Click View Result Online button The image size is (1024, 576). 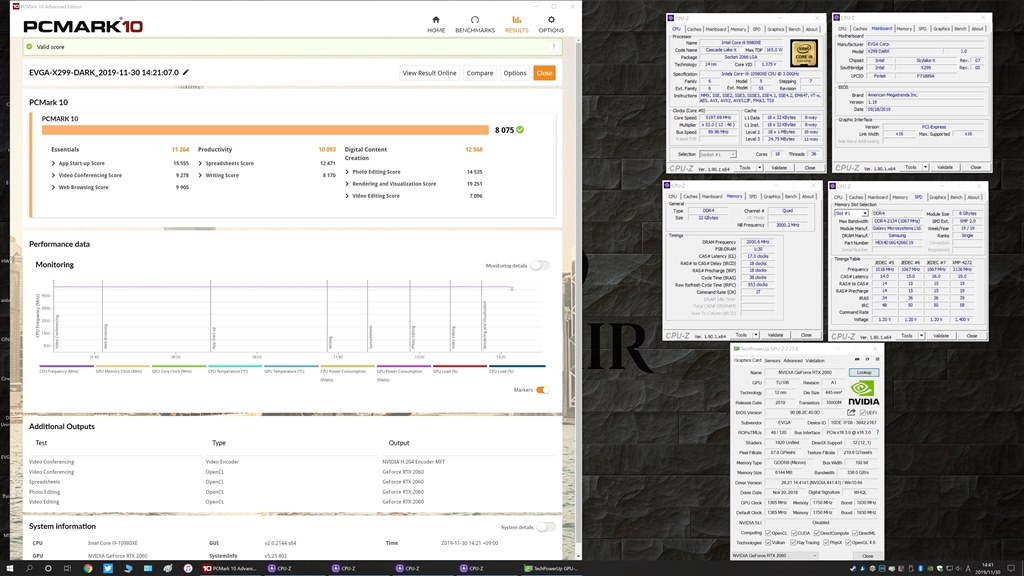click(429, 72)
